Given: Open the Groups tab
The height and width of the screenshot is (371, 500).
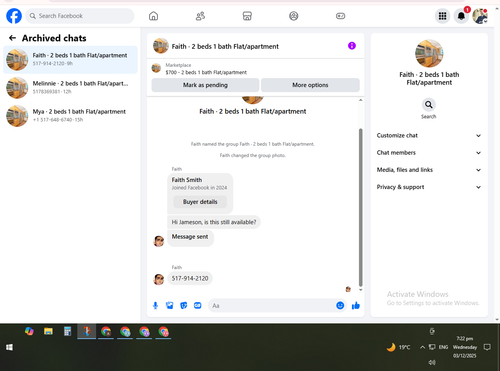Looking at the screenshot, I should click(x=294, y=16).
